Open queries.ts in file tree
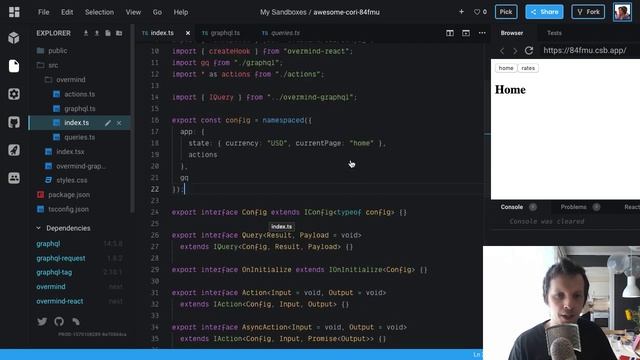 (x=80, y=137)
